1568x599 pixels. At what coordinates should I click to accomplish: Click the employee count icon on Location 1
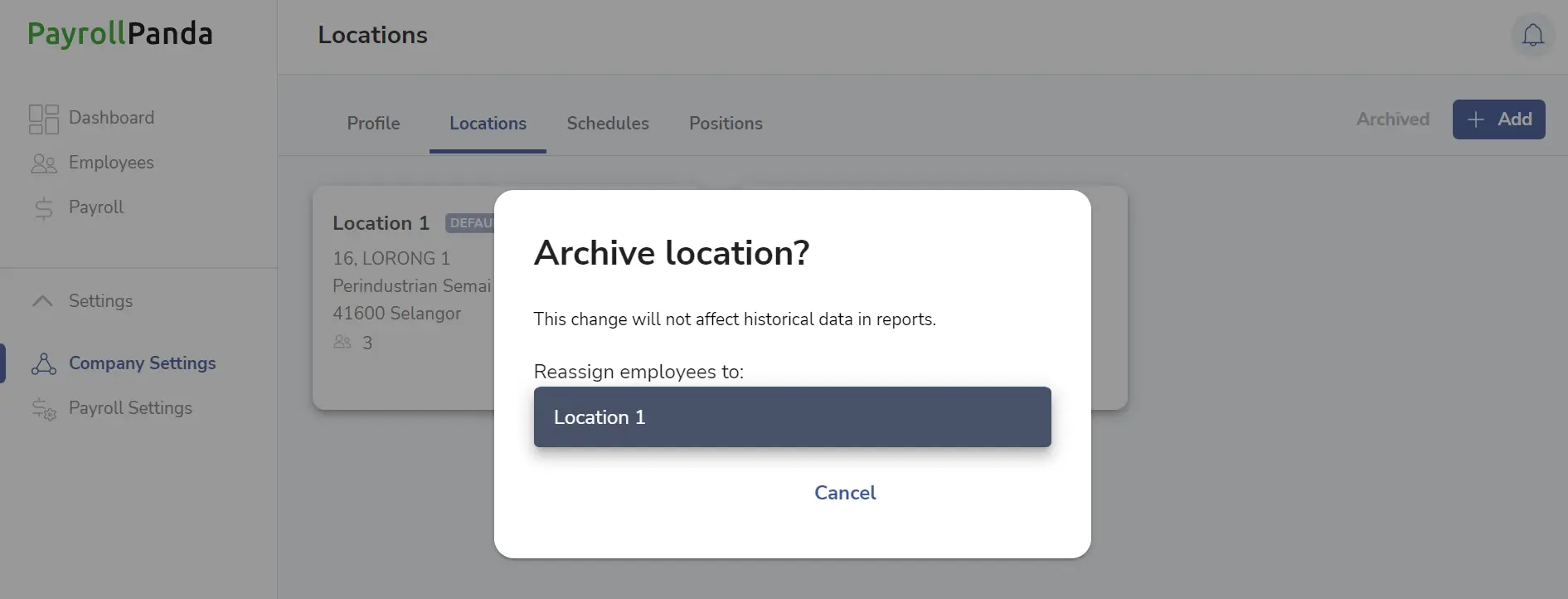[342, 342]
